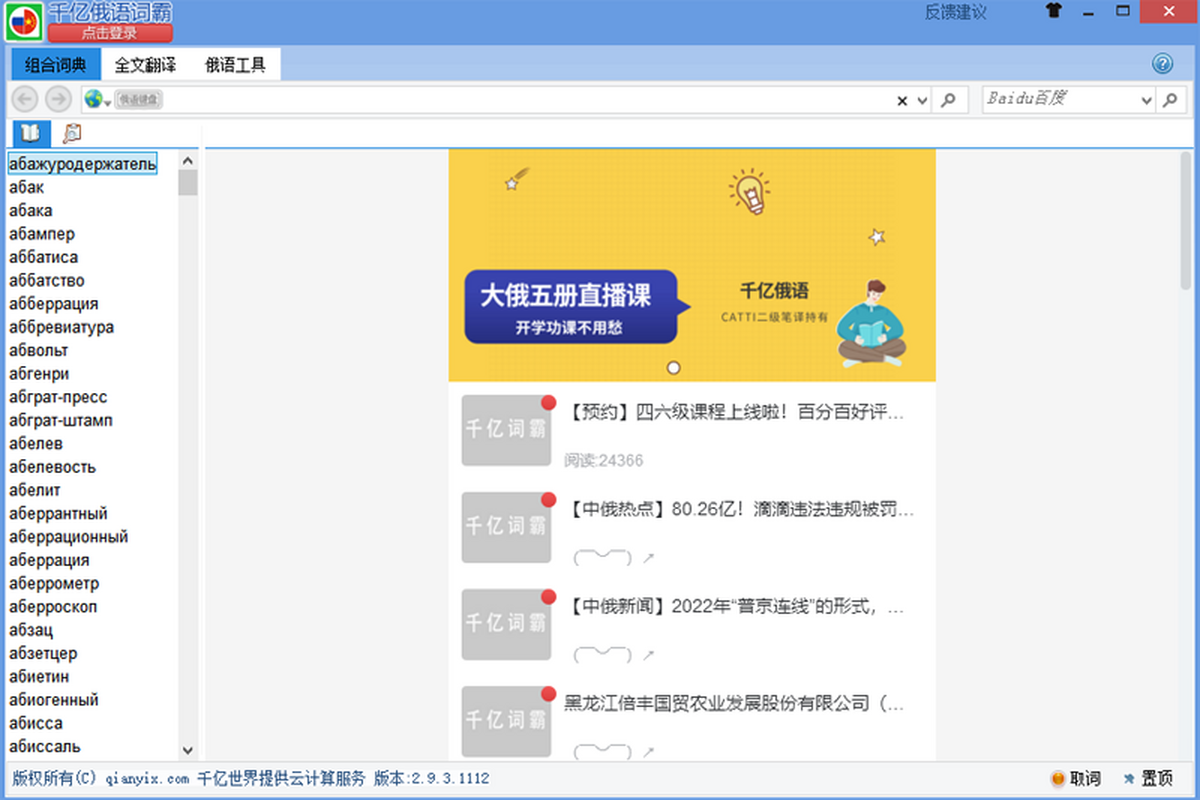Clear the search box with the X icon
1200x800 pixels.
pyautogui.click(x=902, y=100)
